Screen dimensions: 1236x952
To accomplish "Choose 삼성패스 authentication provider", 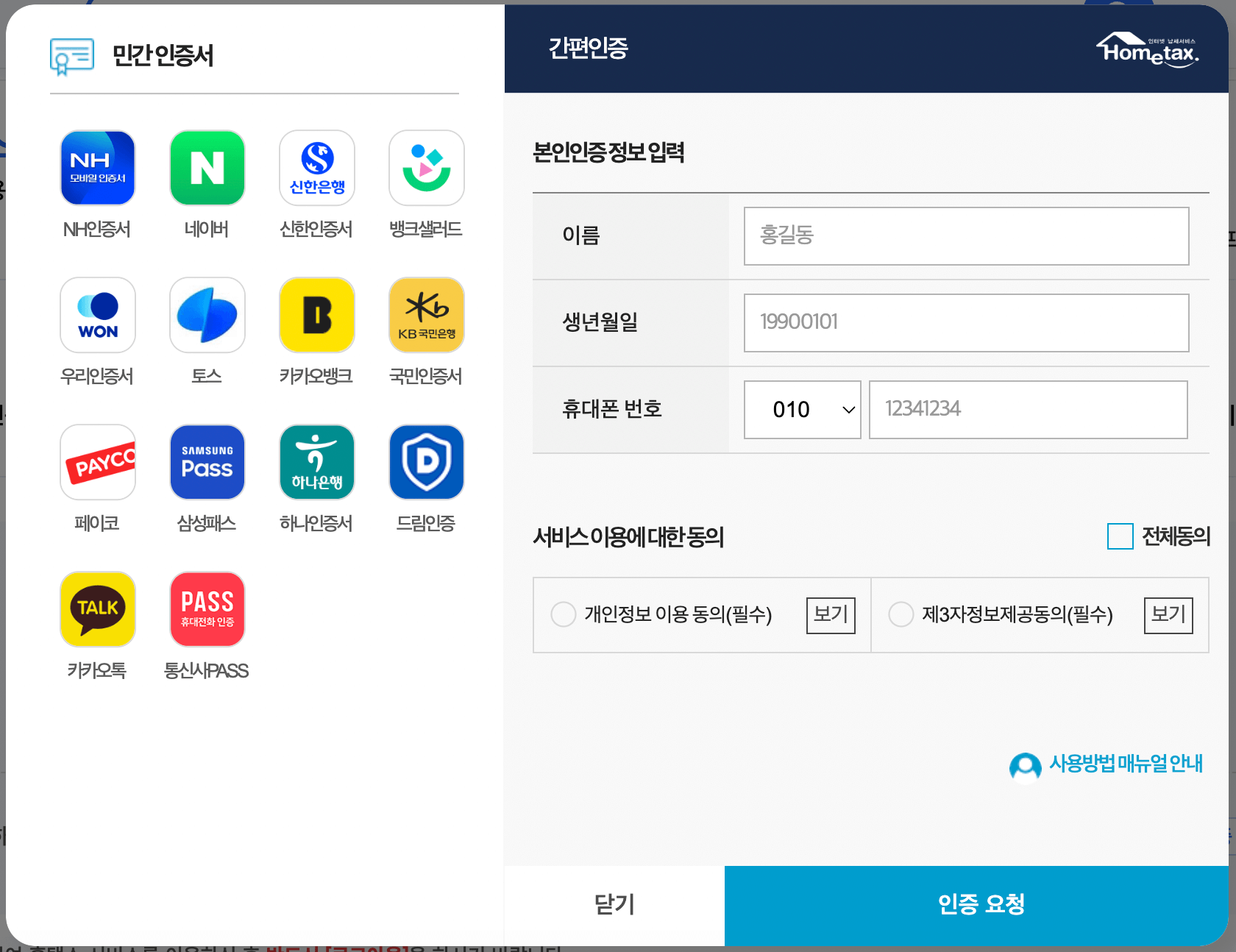I will [207, 462].
